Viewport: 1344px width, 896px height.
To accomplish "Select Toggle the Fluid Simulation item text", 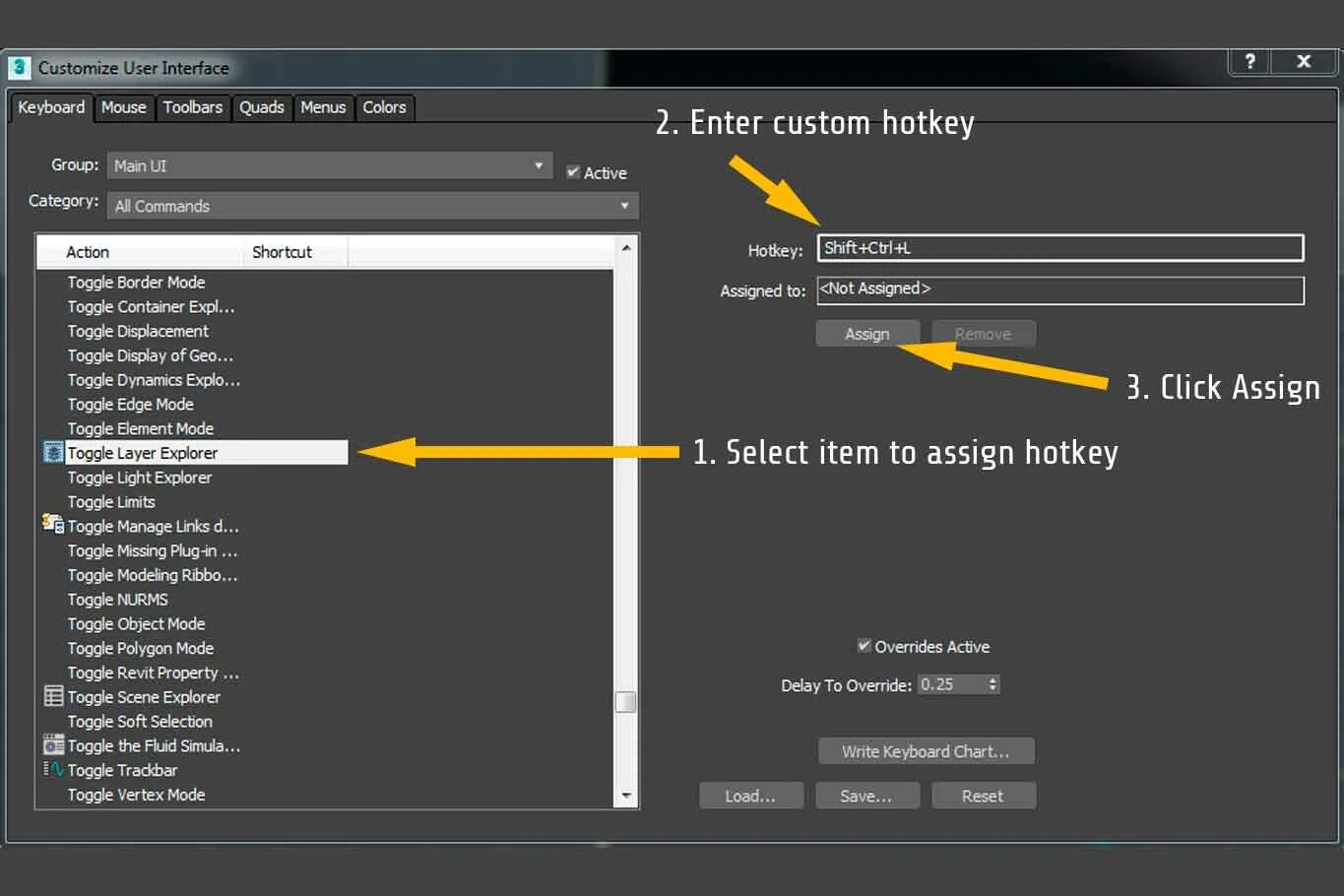I will [154, 746].
